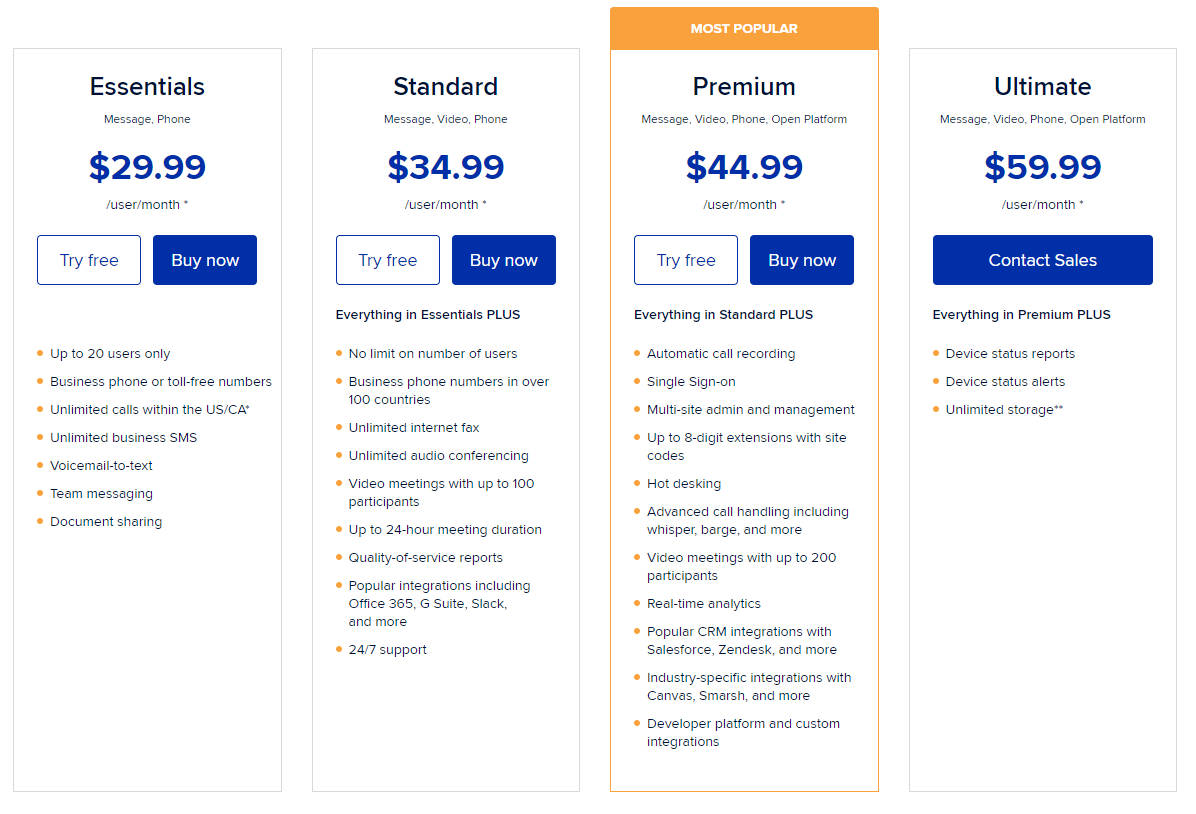The image size is (1196, 814).
Task: Click Try free under Premium plan
Action: [x=686, y=260]
